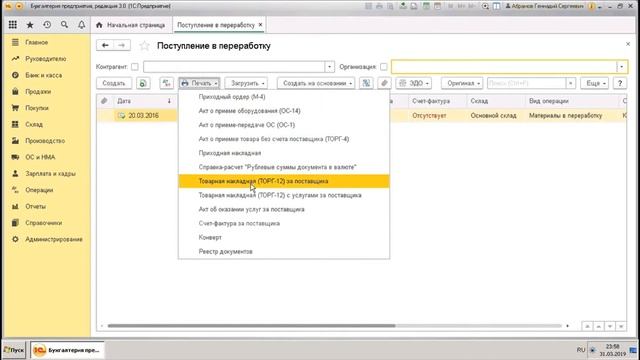
Task: Select Товарная накладная (ТОРГ-12) за поставщика
Action: [284, 181]
